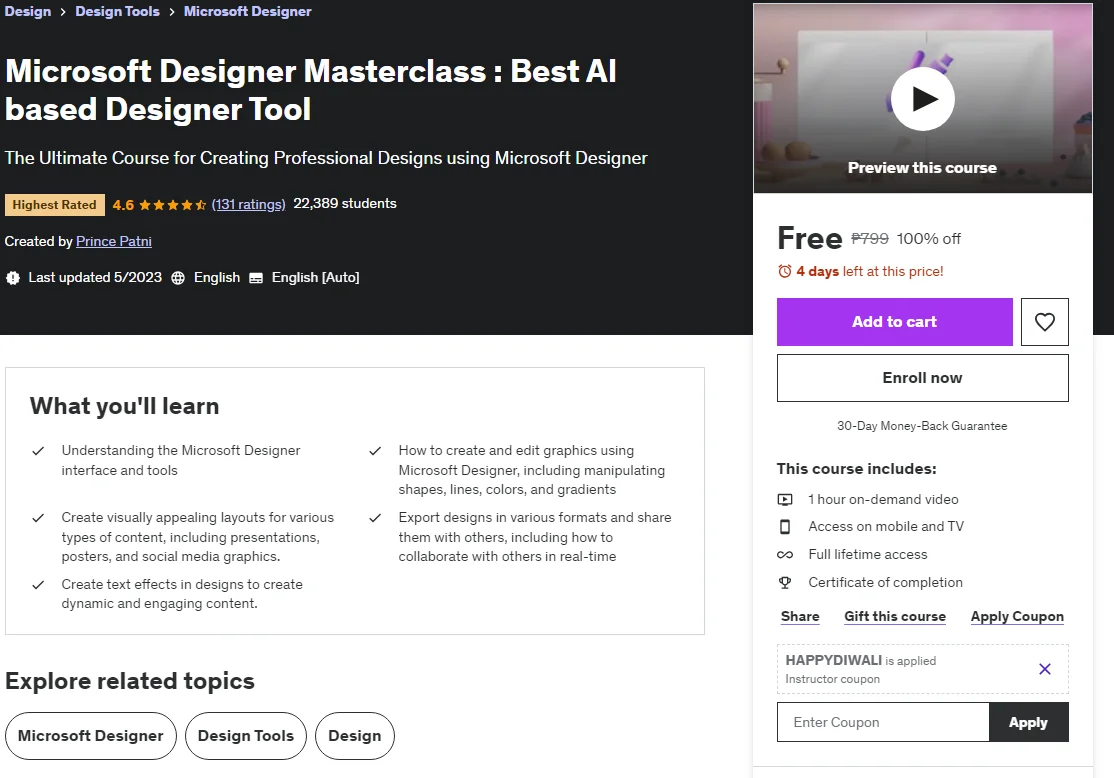This screenshot has height=778, width=1114.
Task: Click the last updated badge icon
Action: [13, 278]
